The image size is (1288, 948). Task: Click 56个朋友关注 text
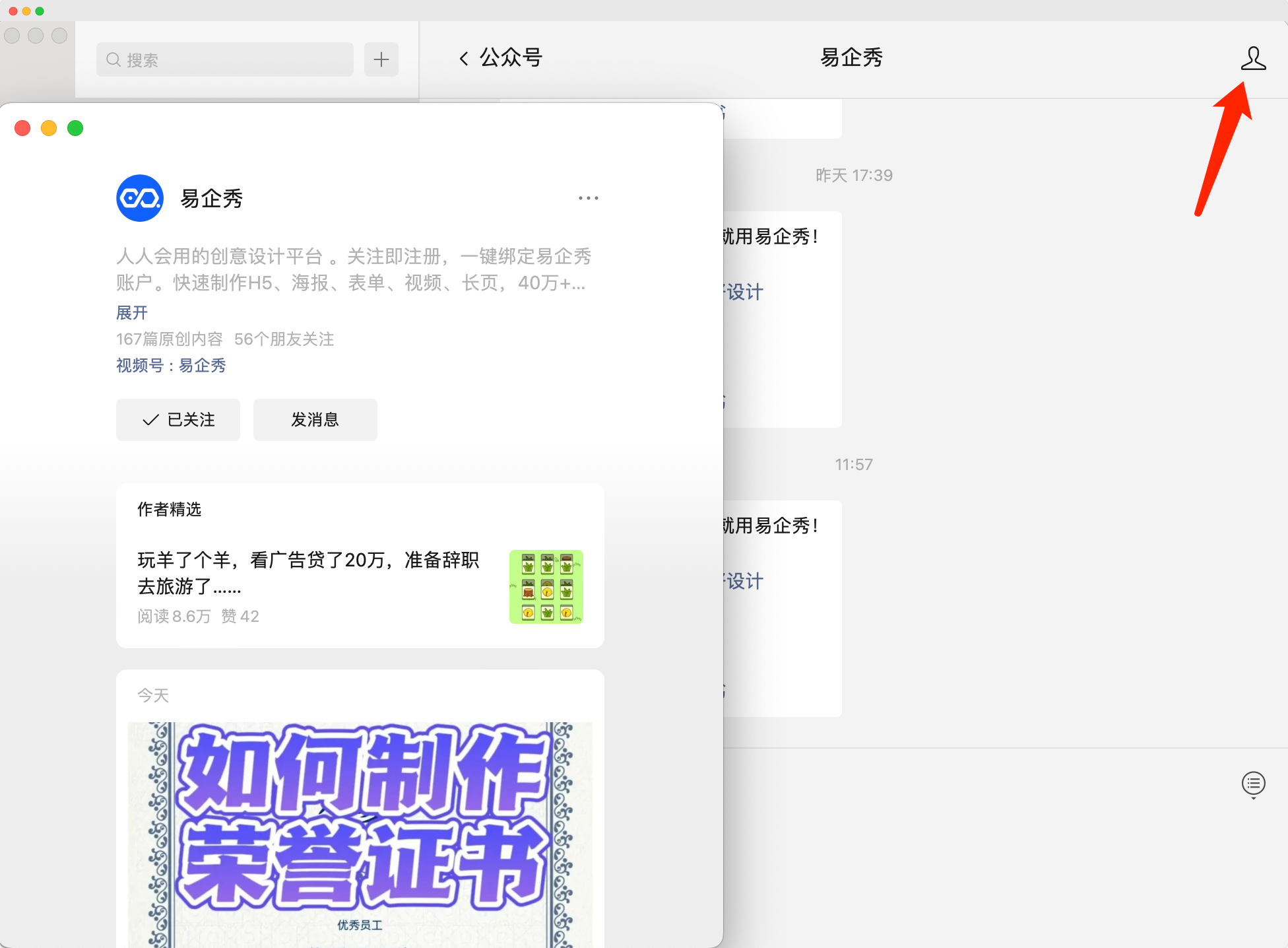coord(284,339)
